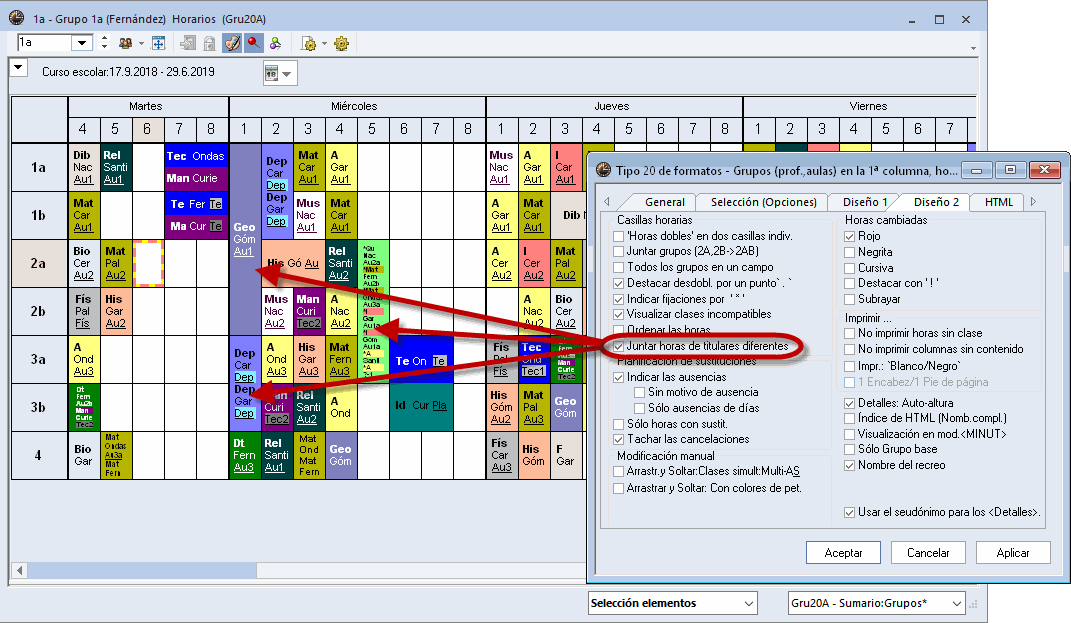Enable 'Horas dobles' en dos casillas indiv.
This screenshot has height=623, width=1071.
(x=619, y=236)
